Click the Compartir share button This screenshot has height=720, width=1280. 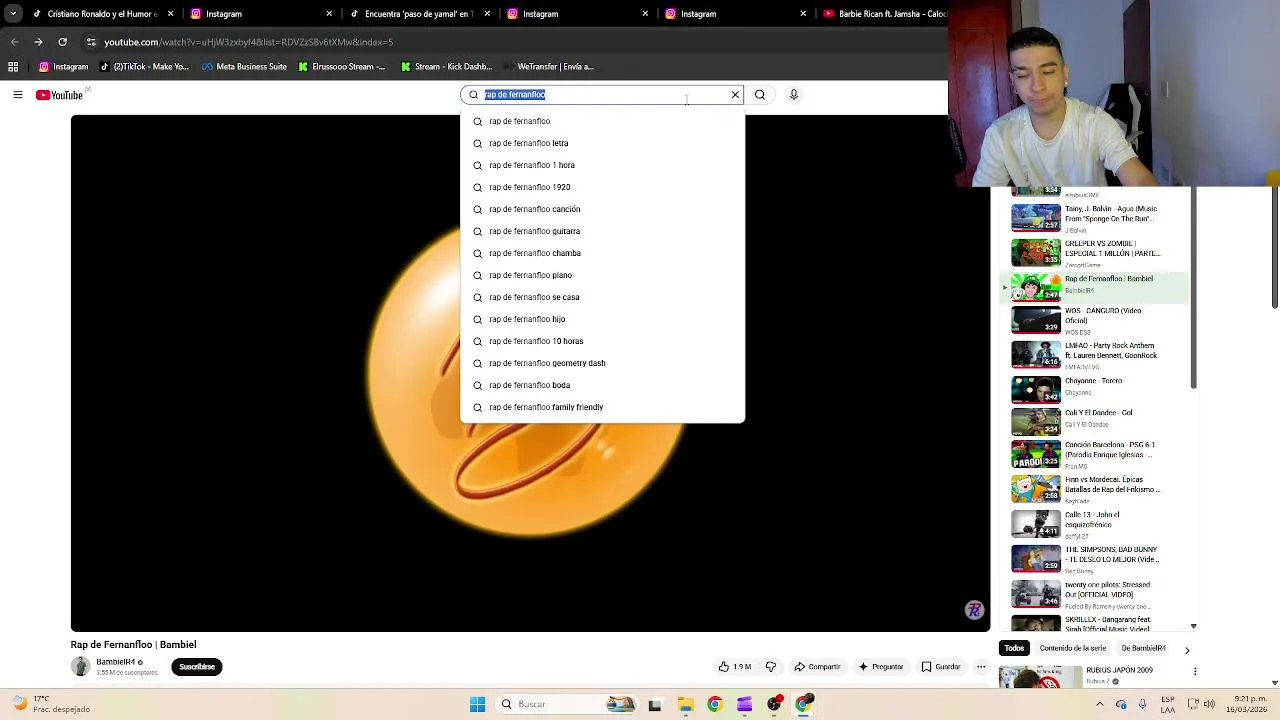[x=818, y=667]
